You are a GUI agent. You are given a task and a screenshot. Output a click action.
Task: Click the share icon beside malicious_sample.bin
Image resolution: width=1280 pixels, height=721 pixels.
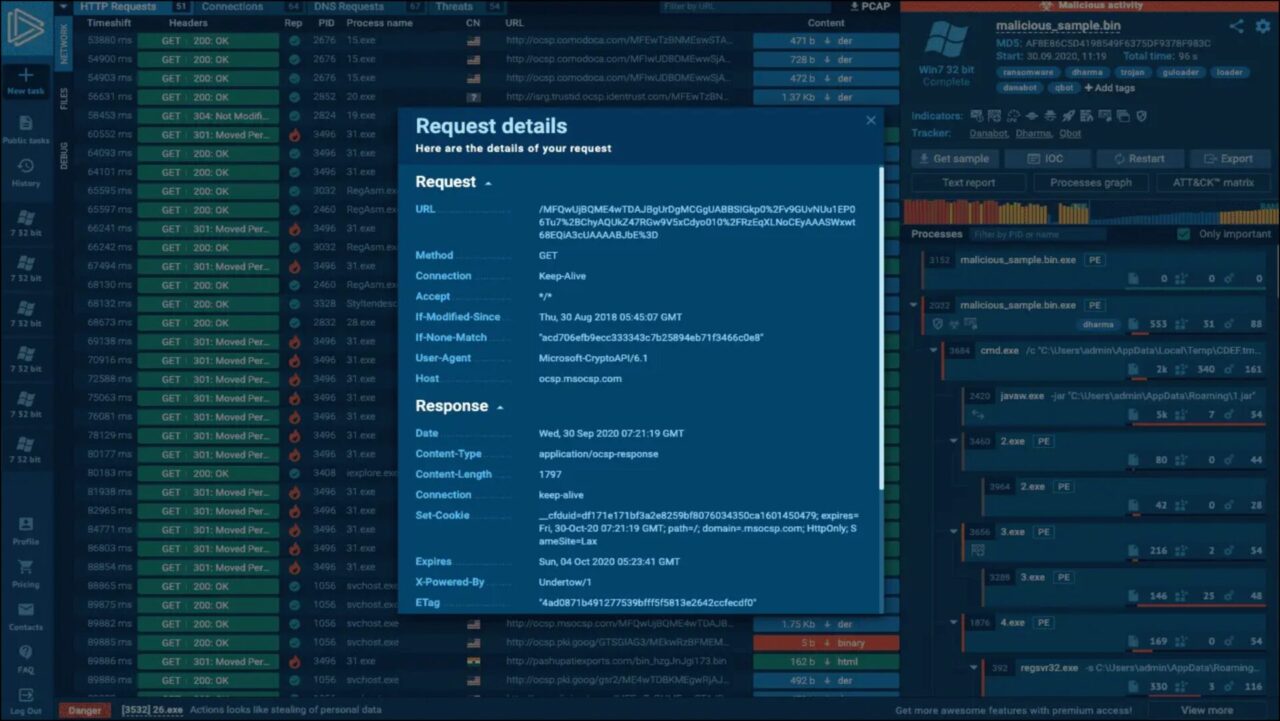click(x=1237, y=26)
